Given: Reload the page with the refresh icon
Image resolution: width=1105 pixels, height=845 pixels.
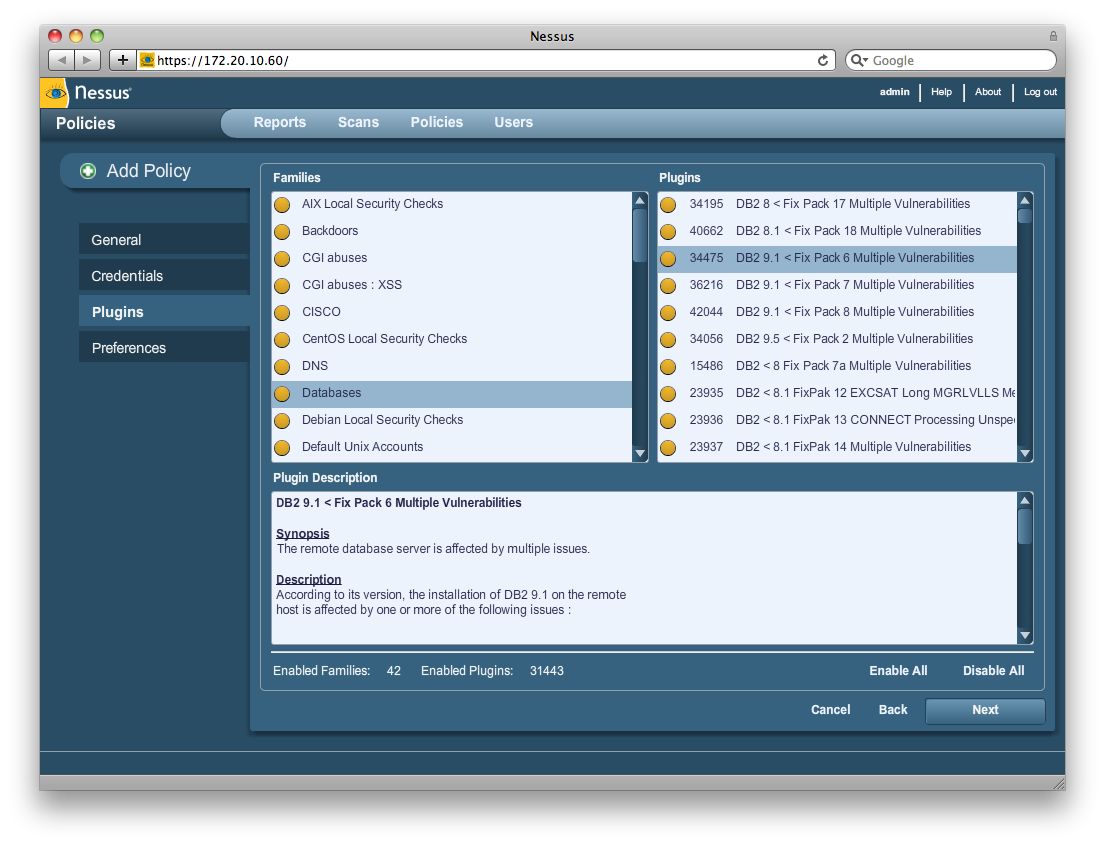Looking at the screenshot, I should [x=822, y=61].
